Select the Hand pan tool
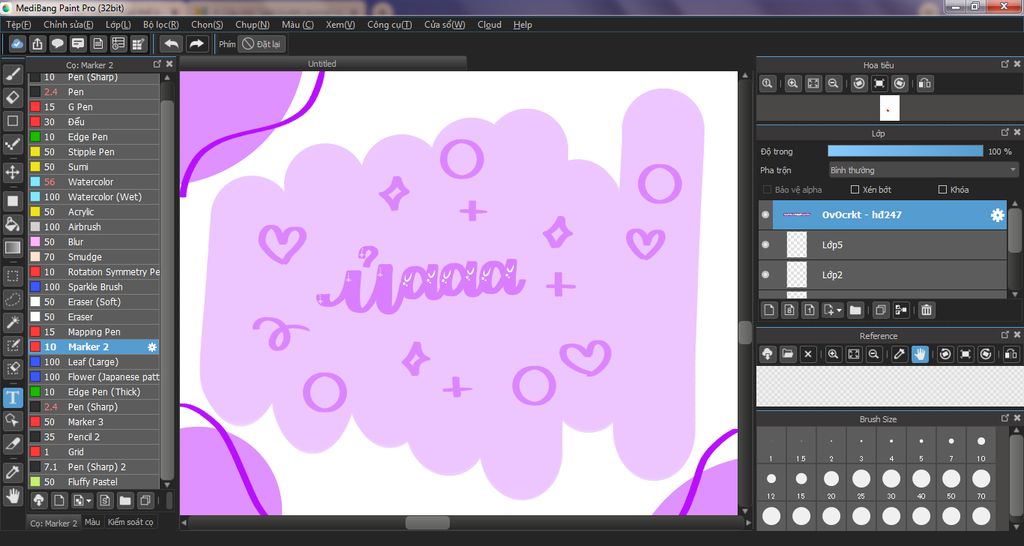 point(12,495)
